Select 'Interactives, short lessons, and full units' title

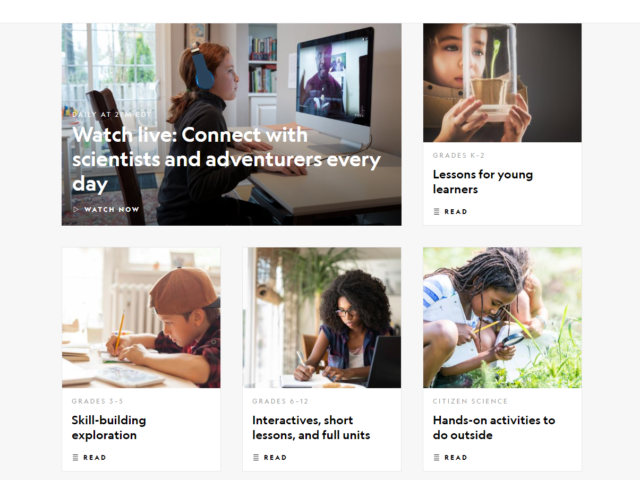pos(311,427)
